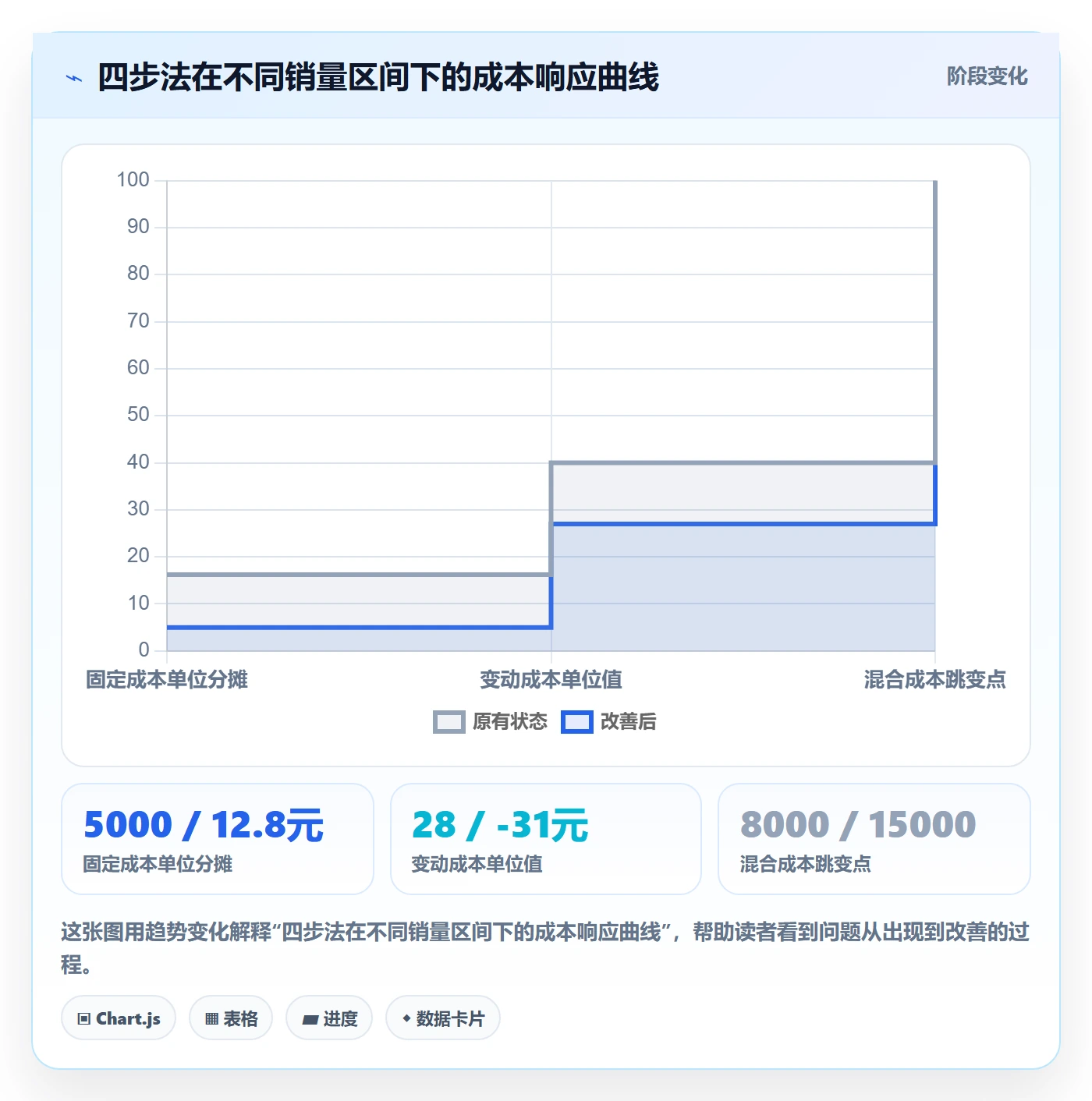Click the 改善后 legend label text
The image size is (1092, 1101).
pyautogui.click(x=629, y=722)
